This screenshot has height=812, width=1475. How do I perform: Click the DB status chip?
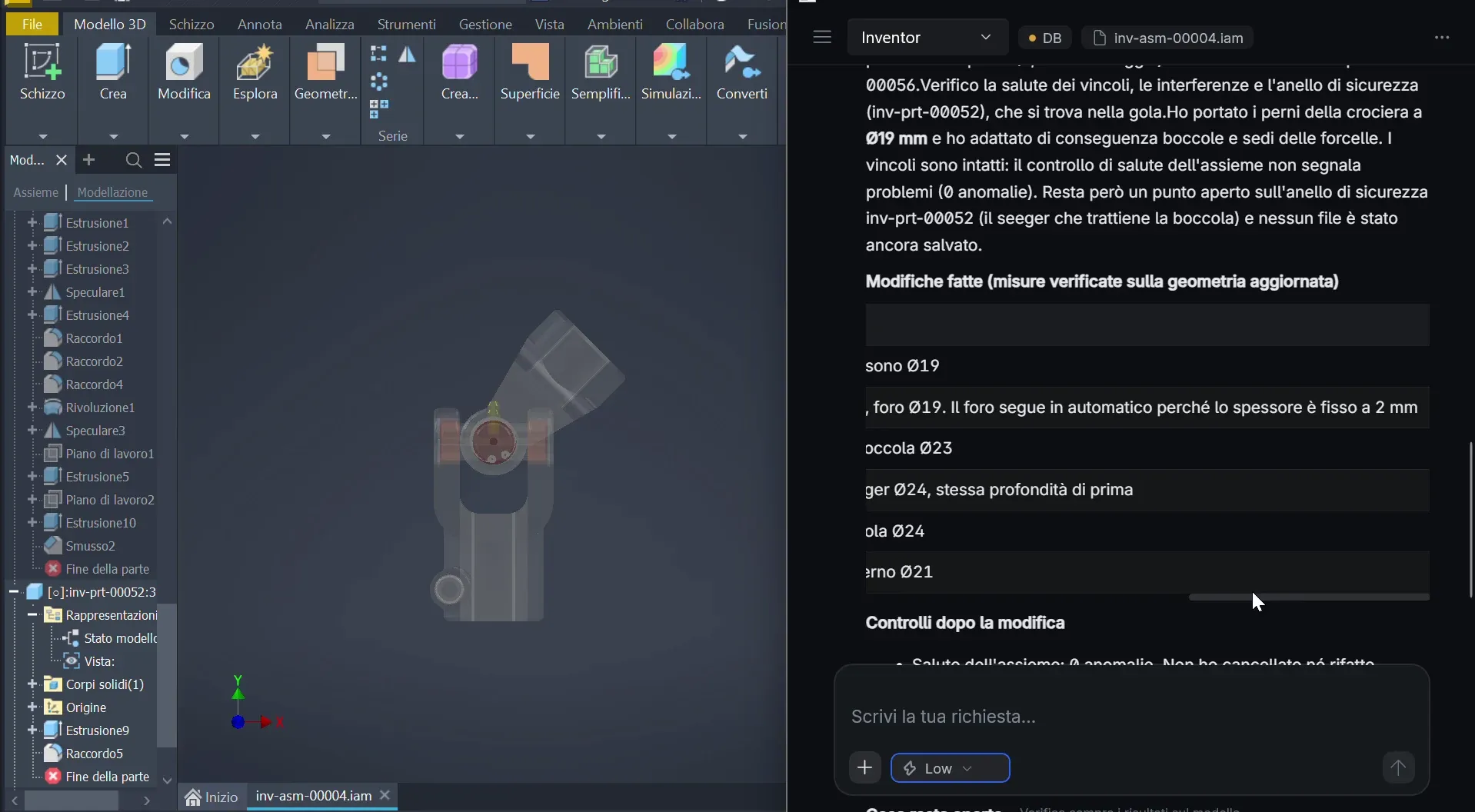(1044, 38)
